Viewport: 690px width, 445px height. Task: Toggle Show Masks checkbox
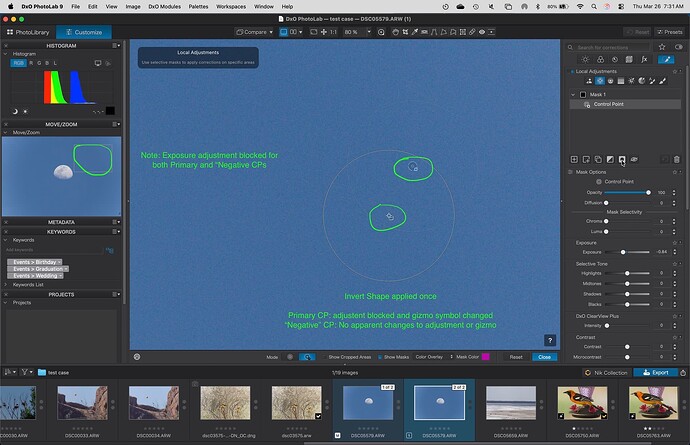[380, 357]
